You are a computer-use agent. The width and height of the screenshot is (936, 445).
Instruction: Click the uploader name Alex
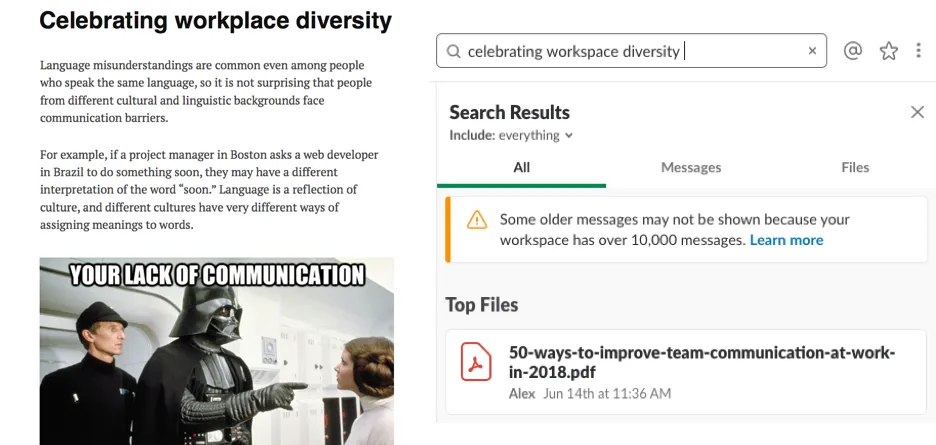[x=522, y=393]
